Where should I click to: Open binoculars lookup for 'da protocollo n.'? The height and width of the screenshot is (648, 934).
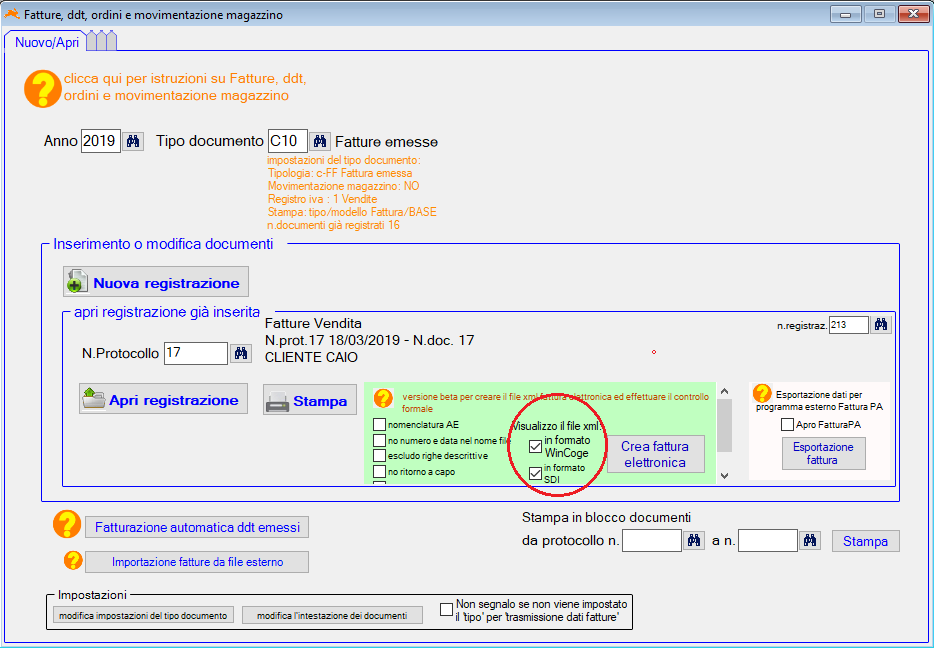695,541
